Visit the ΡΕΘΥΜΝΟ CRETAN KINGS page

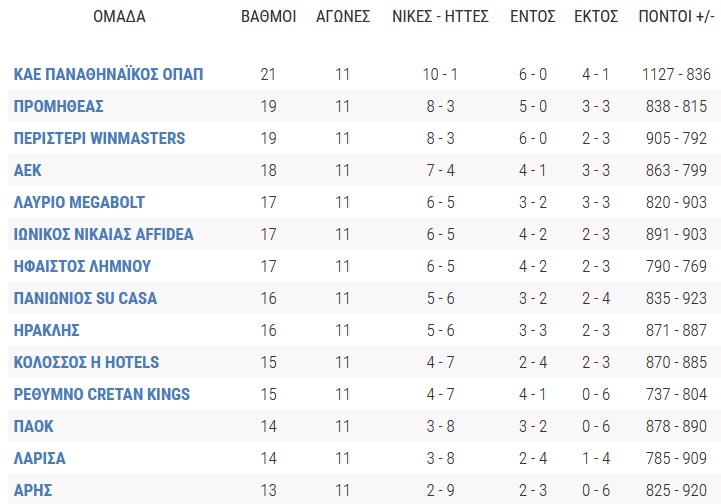(102, 394)
